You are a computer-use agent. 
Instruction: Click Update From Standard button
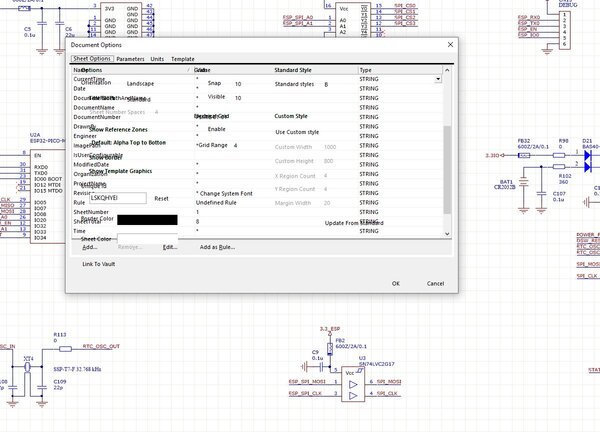point(354,223)
